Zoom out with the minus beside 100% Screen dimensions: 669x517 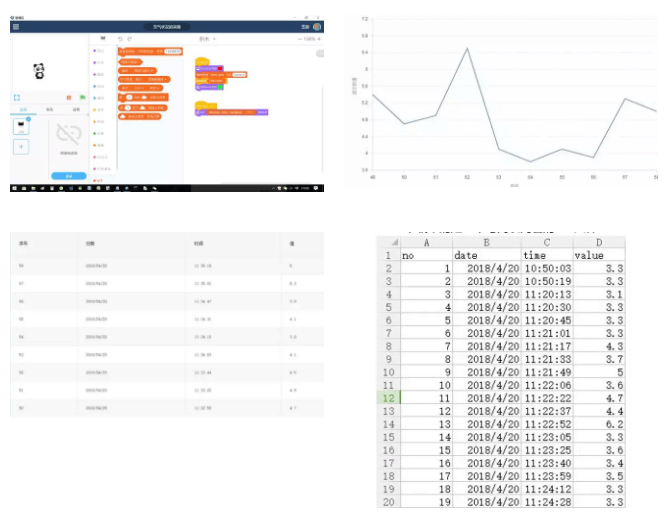[300, 39]
